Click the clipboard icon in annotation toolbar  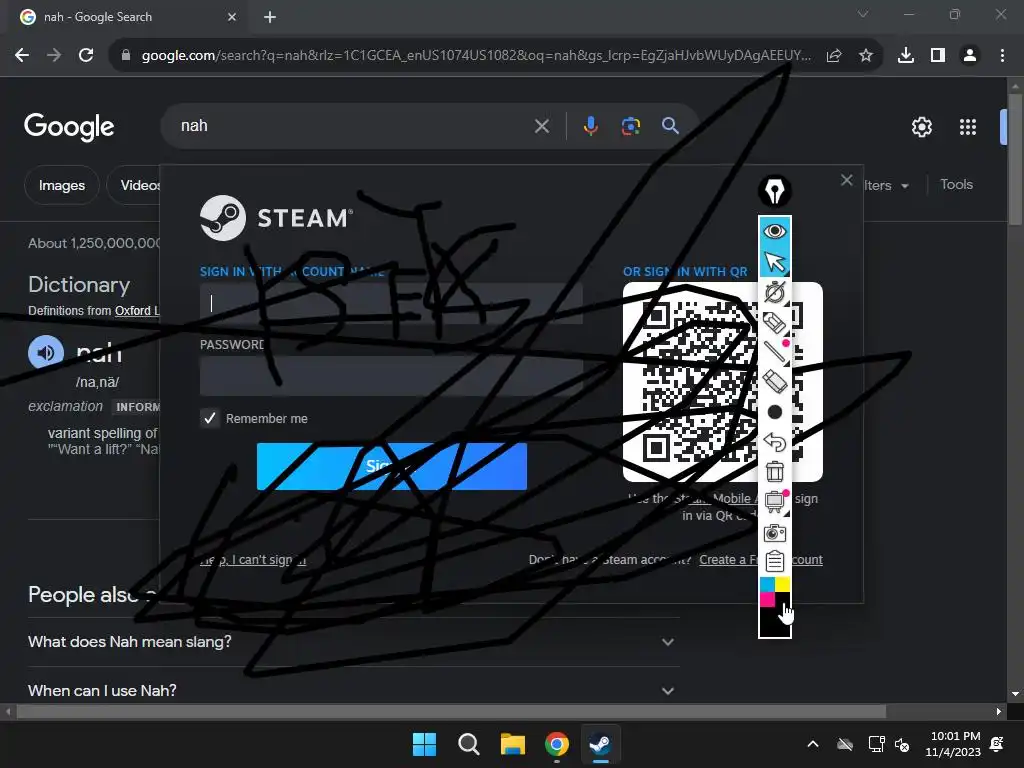[x=775, y=562]
